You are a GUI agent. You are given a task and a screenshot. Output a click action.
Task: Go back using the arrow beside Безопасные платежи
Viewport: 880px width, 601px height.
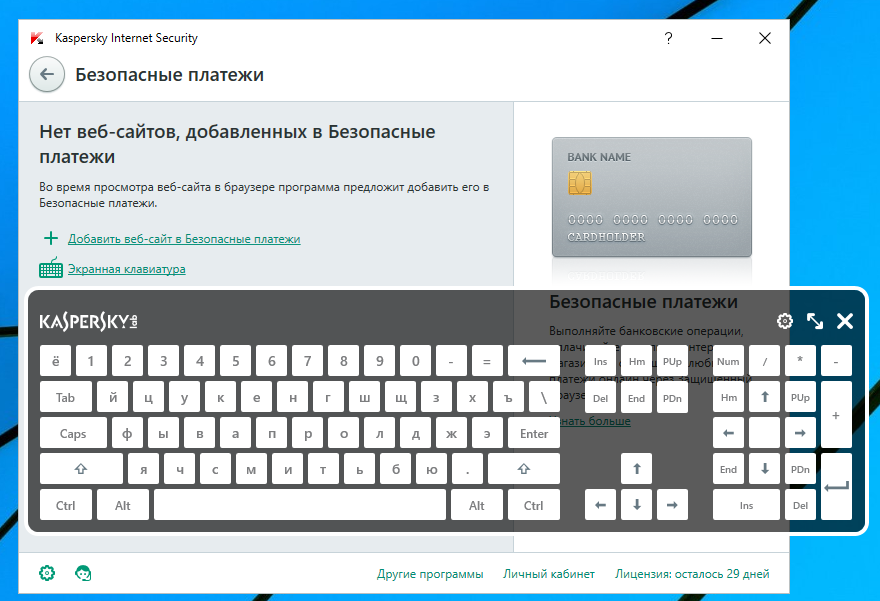coord(47,74)
